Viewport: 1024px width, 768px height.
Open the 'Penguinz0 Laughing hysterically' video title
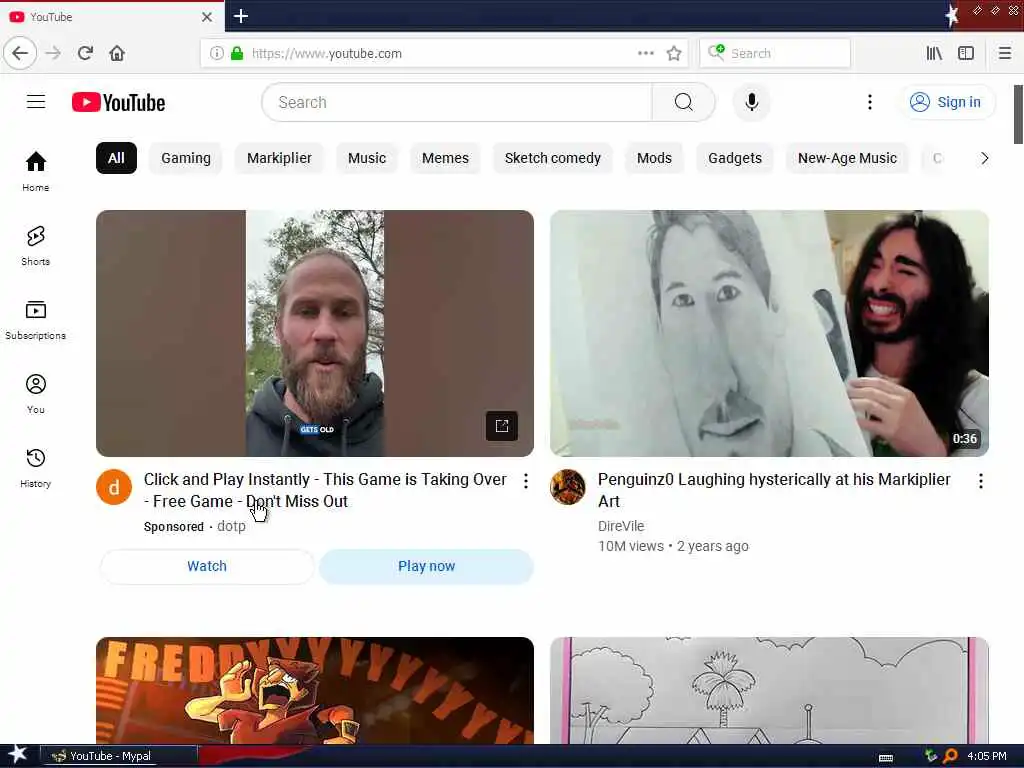point(774,490)
